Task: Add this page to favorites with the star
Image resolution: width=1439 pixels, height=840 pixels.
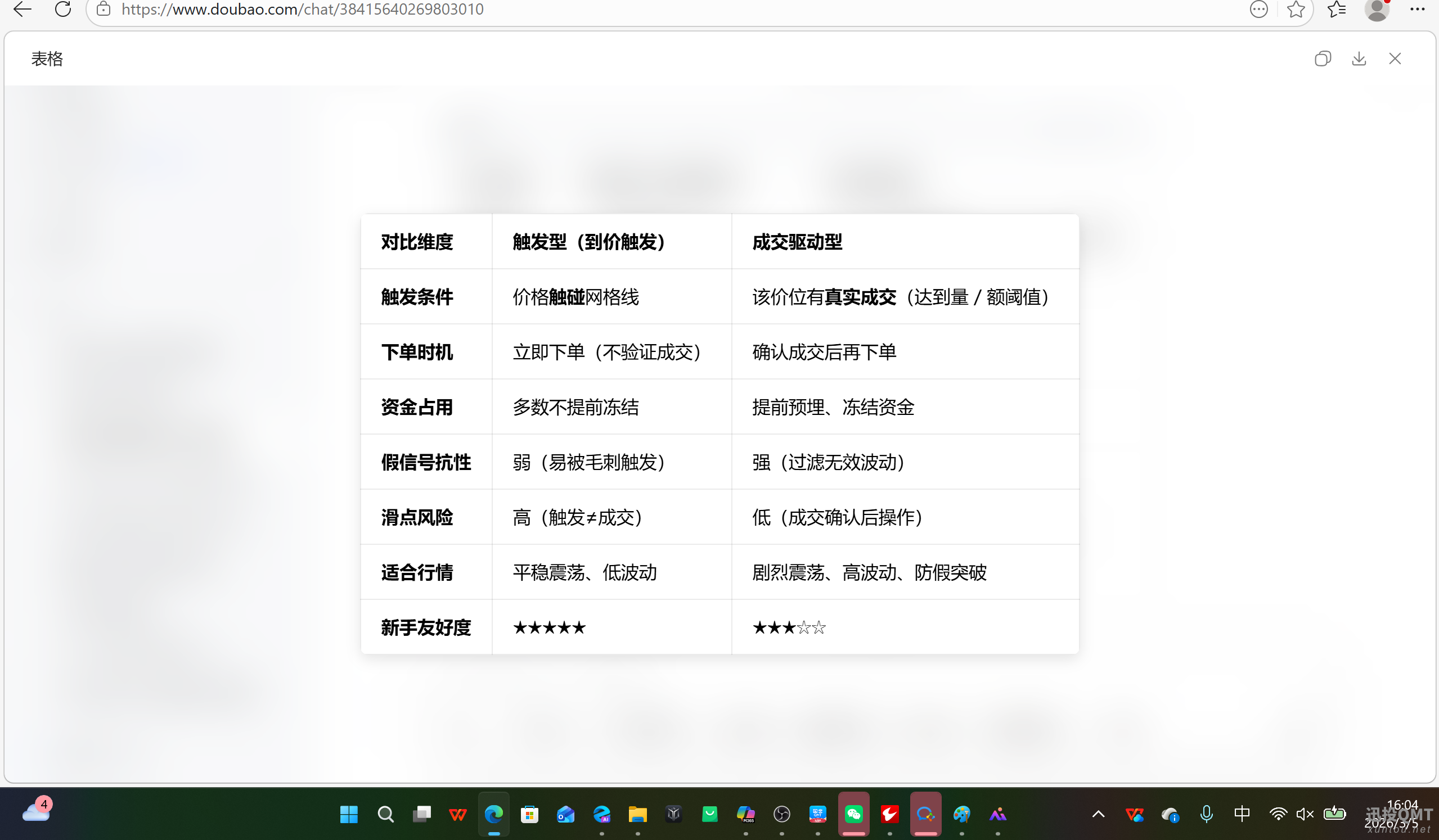Action: 1296,9
